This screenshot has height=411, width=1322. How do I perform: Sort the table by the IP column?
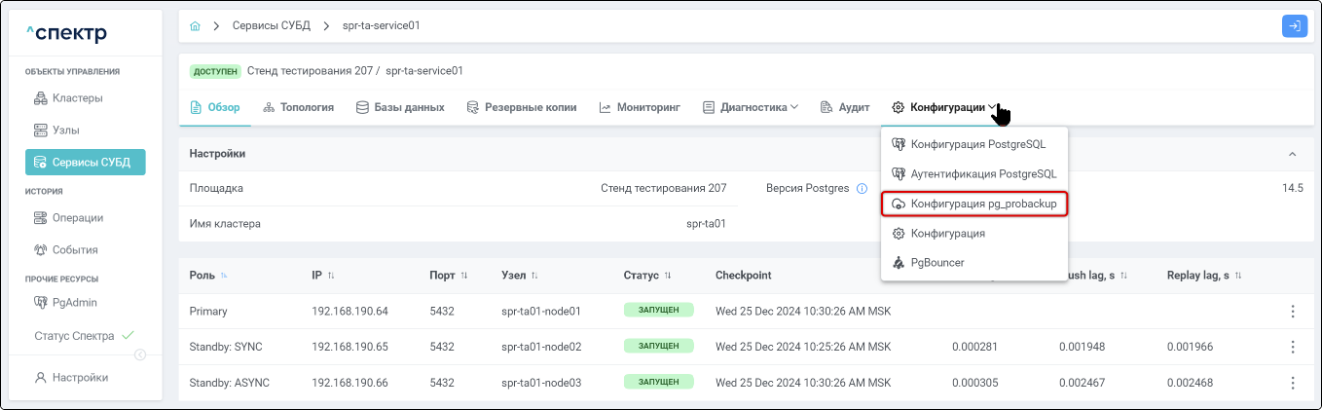click(x=331, y=275)
